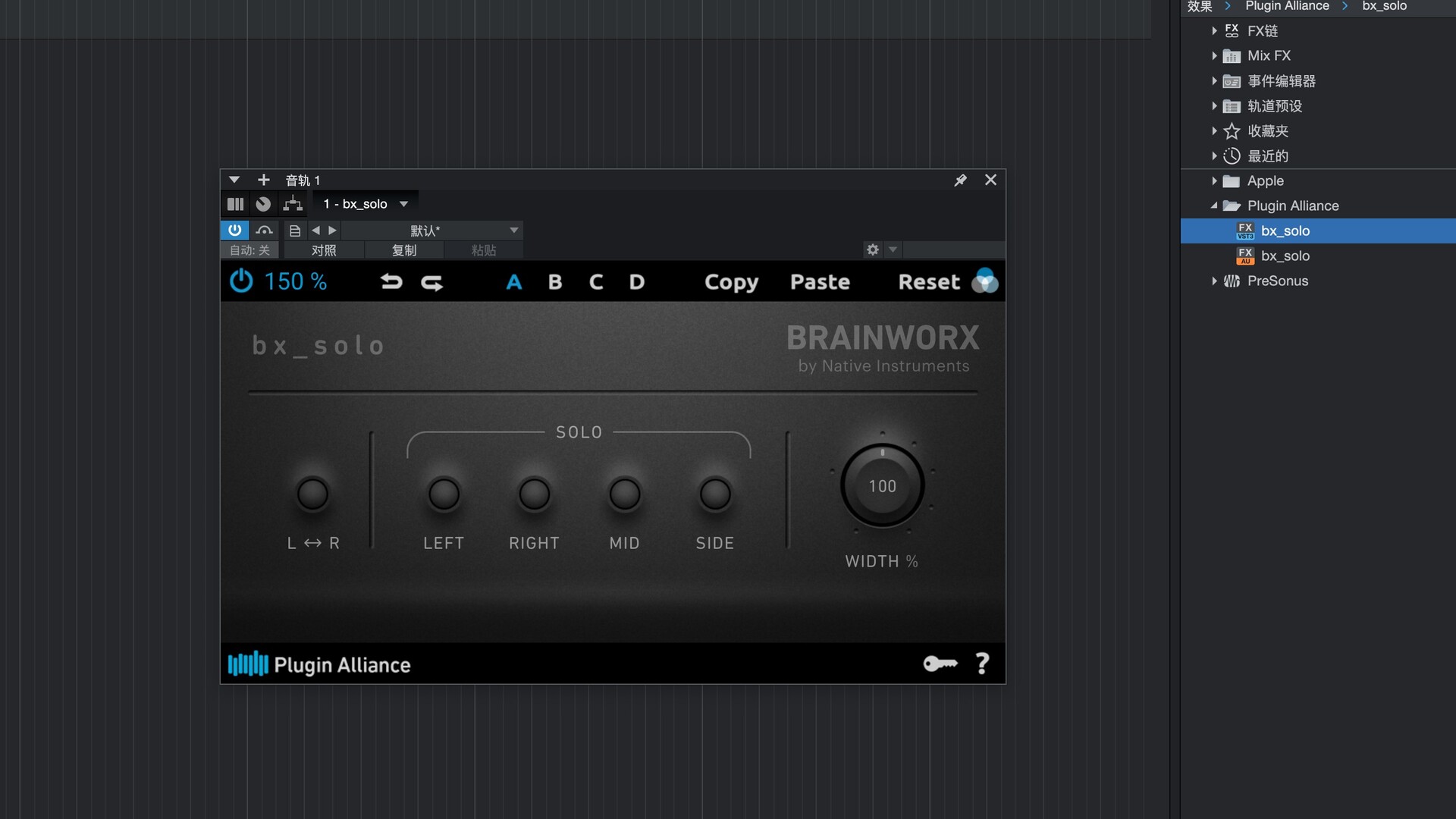Screen dimensions: 1456x819
Task: Open the blue color circles icon
Action: [x=985, y=281]
